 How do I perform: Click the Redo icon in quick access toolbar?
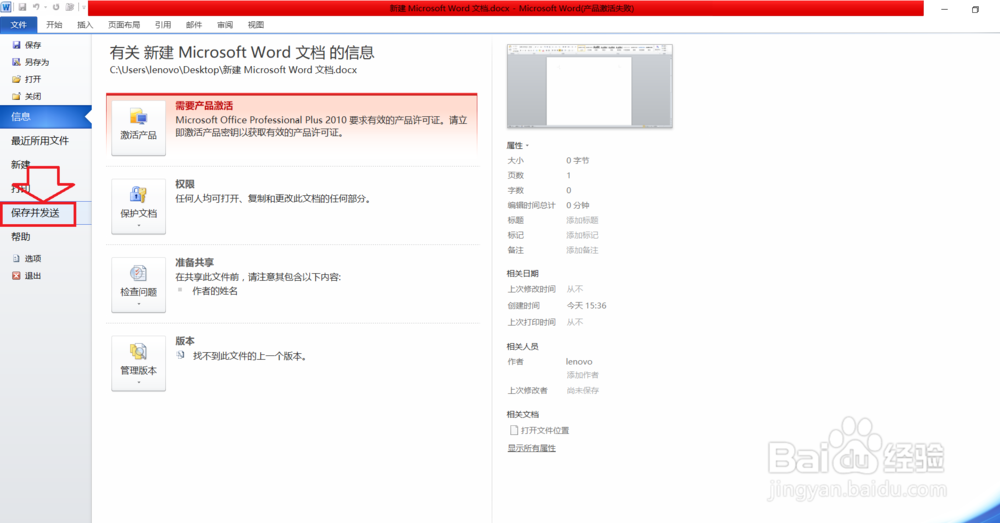pos(56,7)
